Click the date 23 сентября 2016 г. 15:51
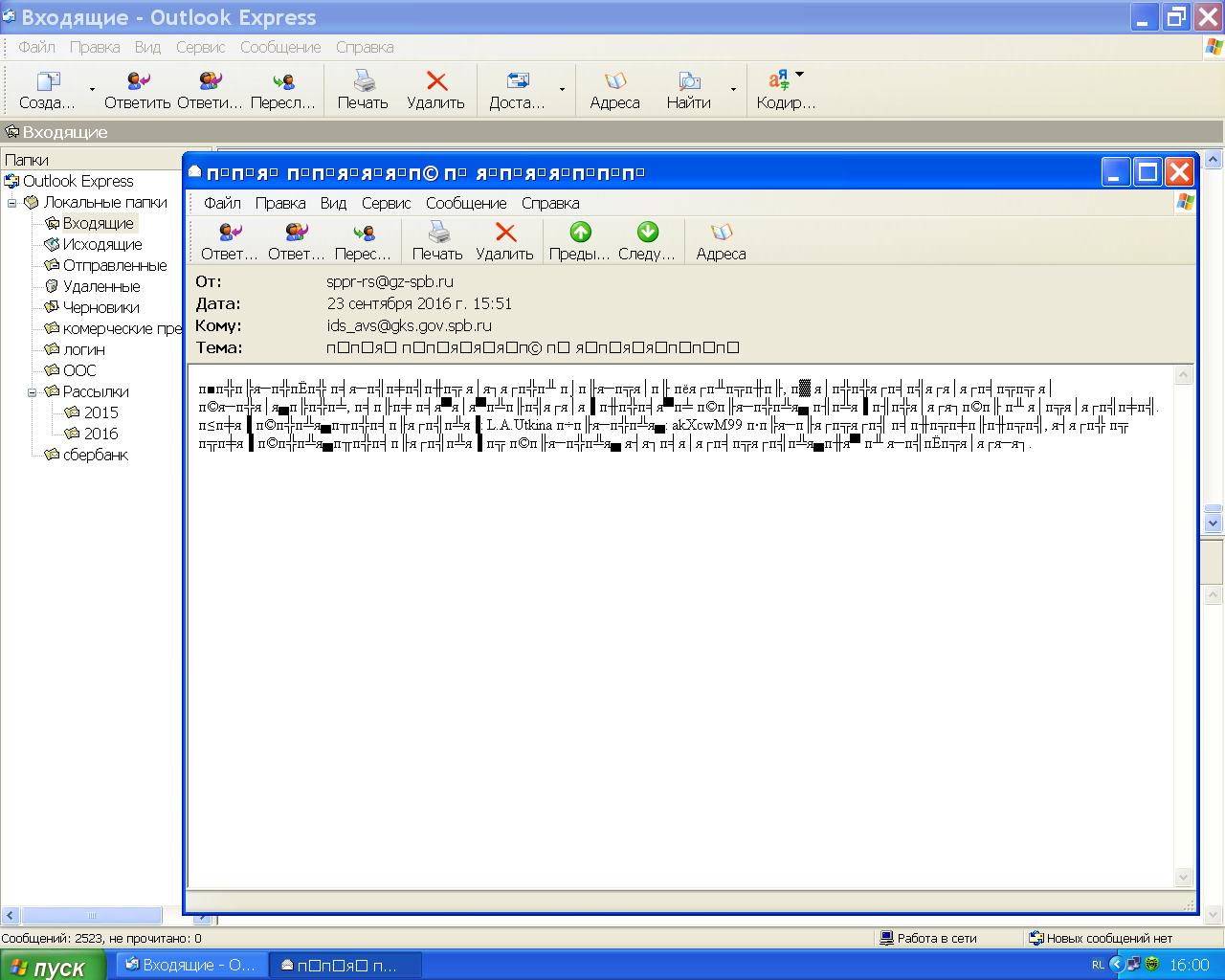Screen dimensions: 1225x980 419,303
